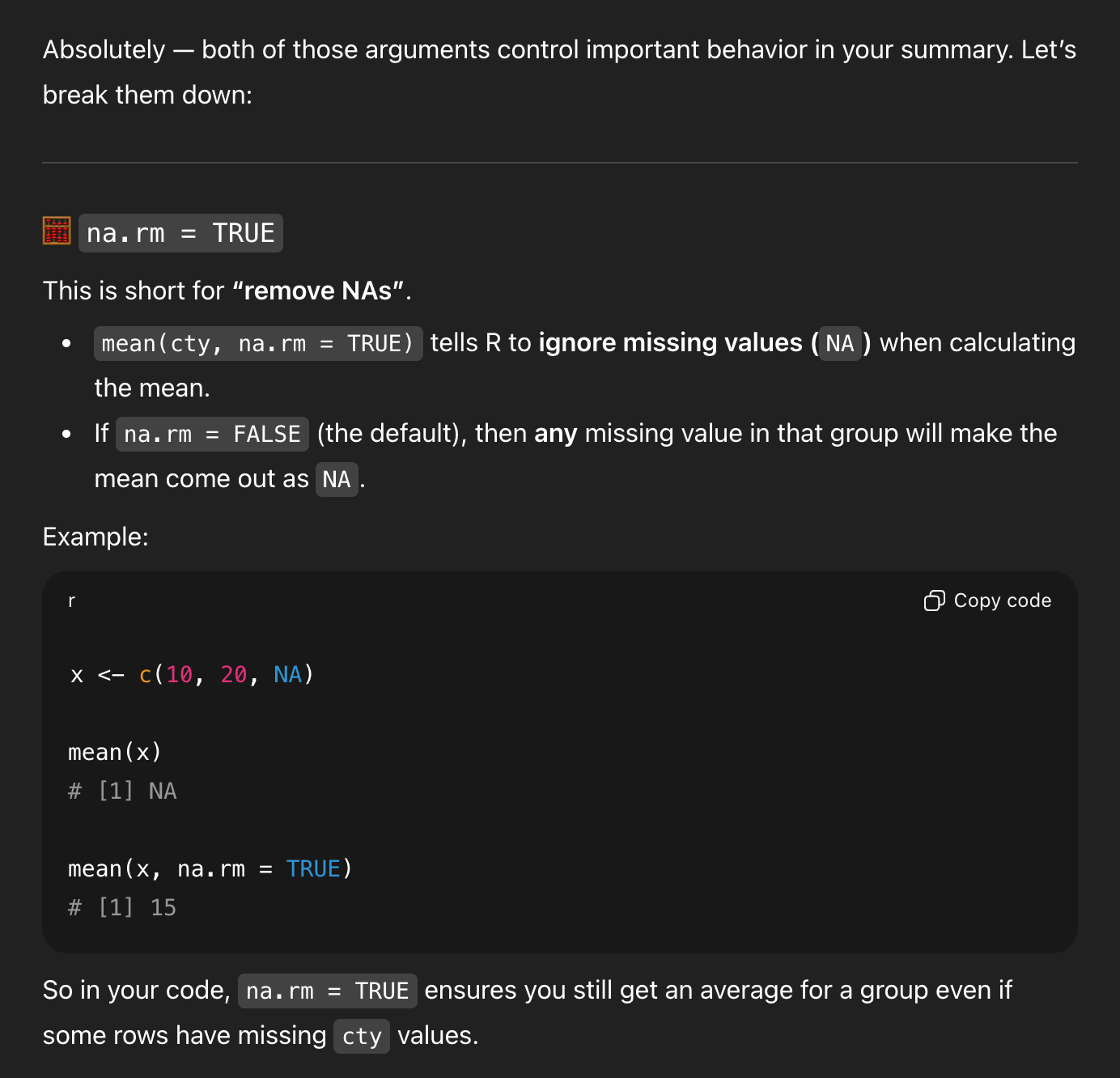
Task: Click the inline code 'mean(cty, na.rm = TRUE)'
Action: [257, 343]
